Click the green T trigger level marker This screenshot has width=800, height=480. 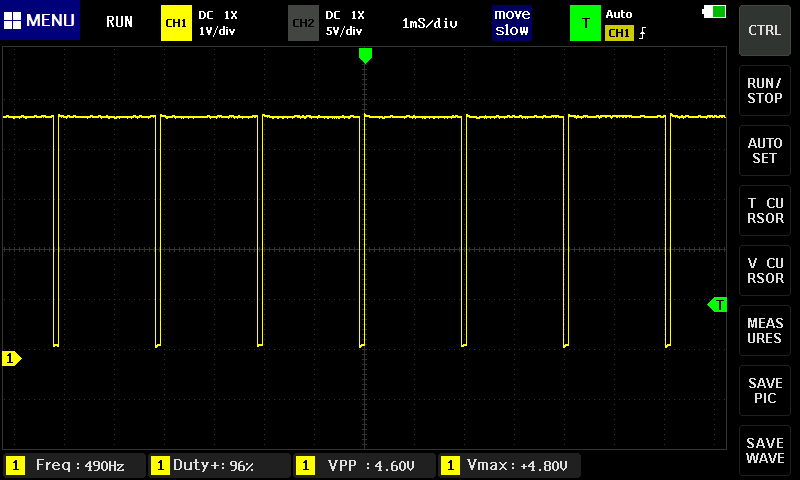pos(717,305)
